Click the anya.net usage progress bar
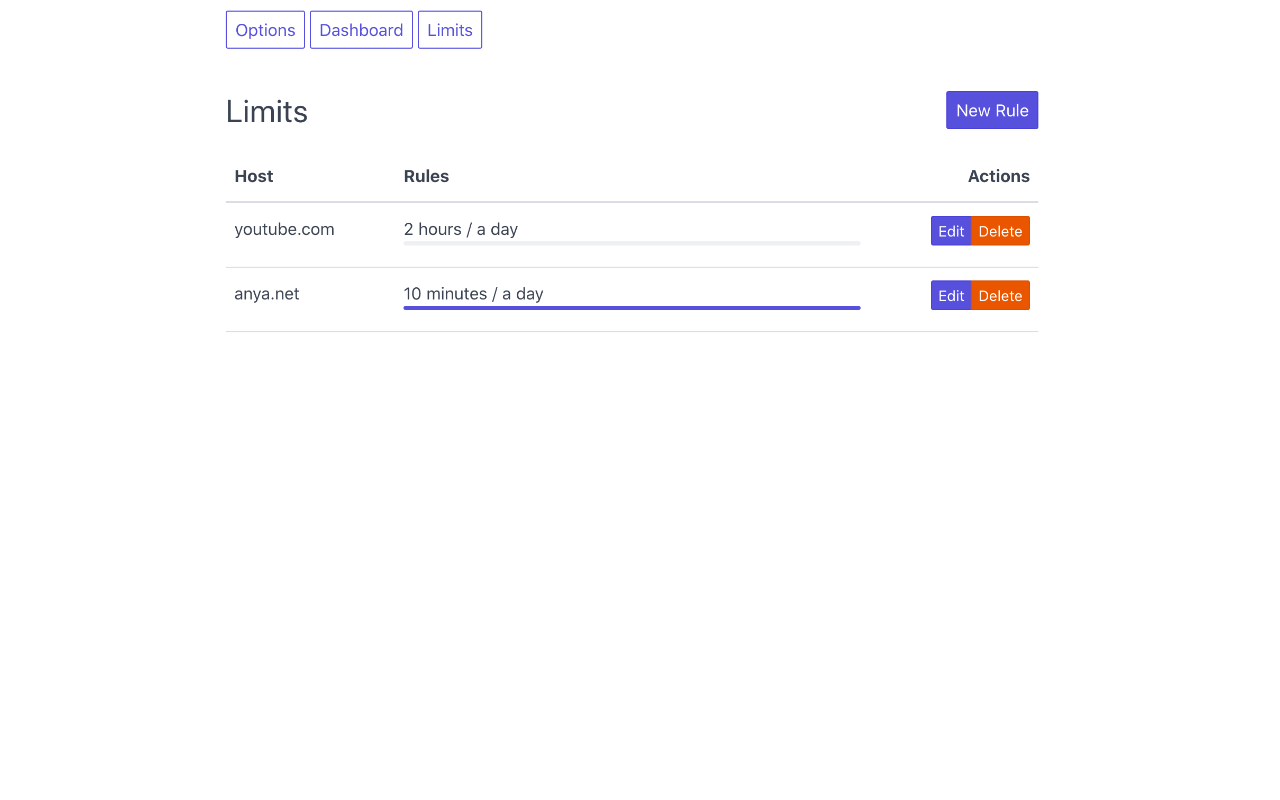The height and width of the screenshot is (800, 1280). click(x=632, y=308)
